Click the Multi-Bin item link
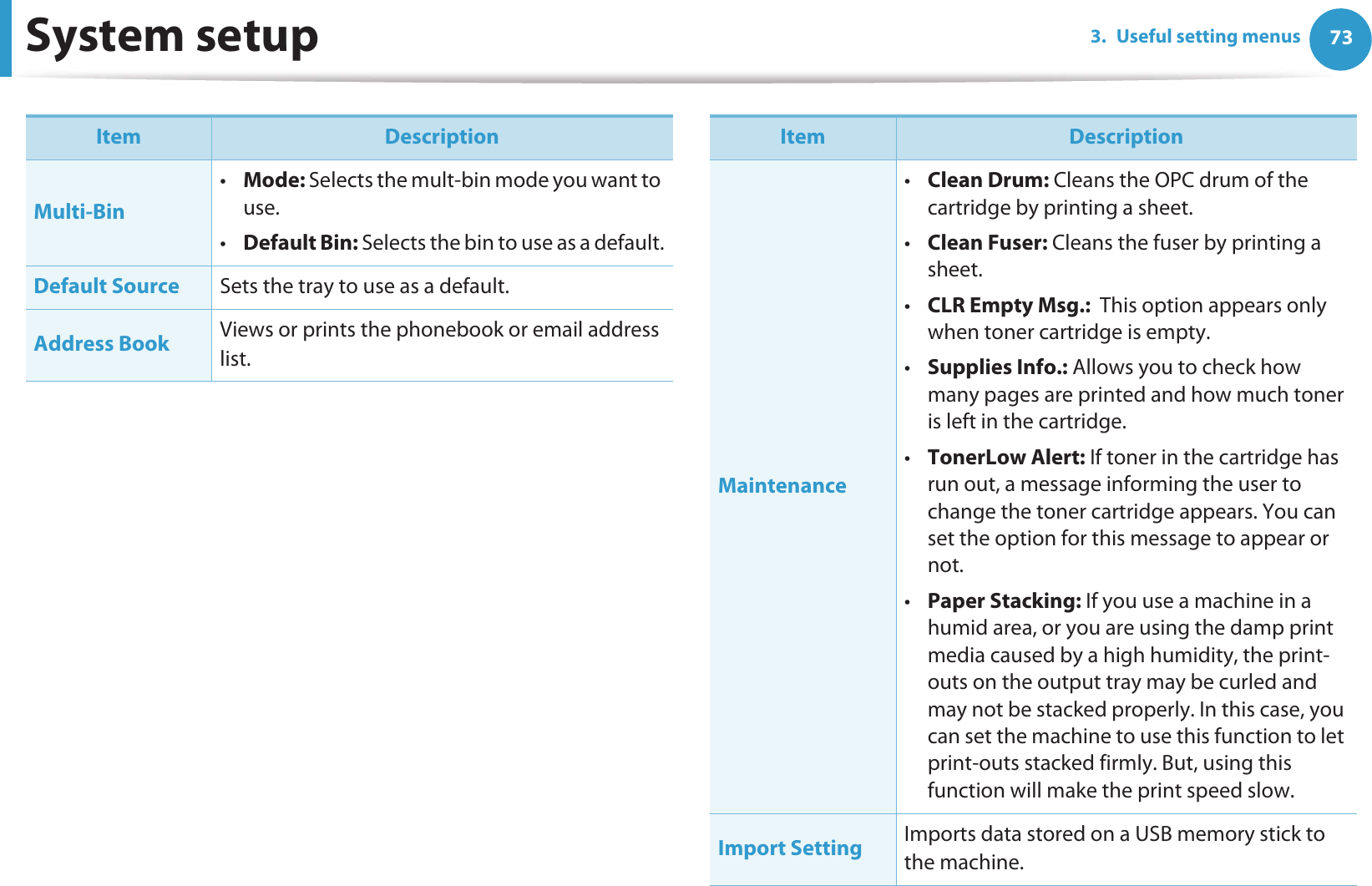 (x=79, y=212)
